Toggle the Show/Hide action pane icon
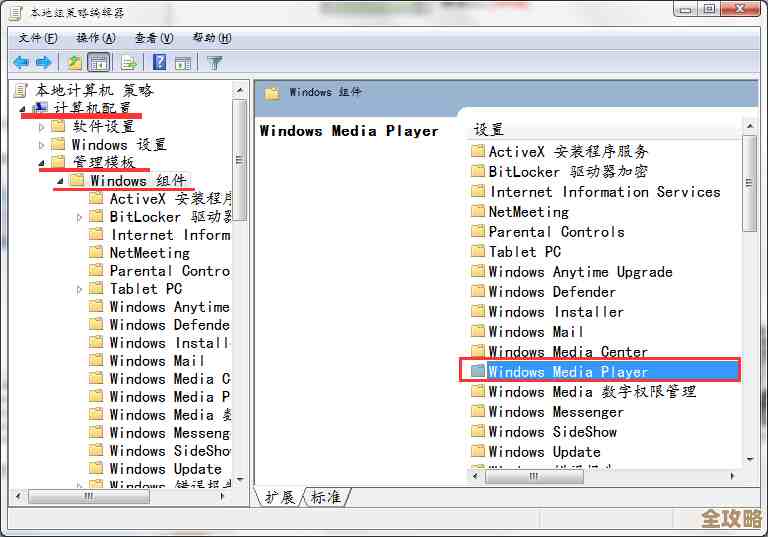 coord(183,63)
